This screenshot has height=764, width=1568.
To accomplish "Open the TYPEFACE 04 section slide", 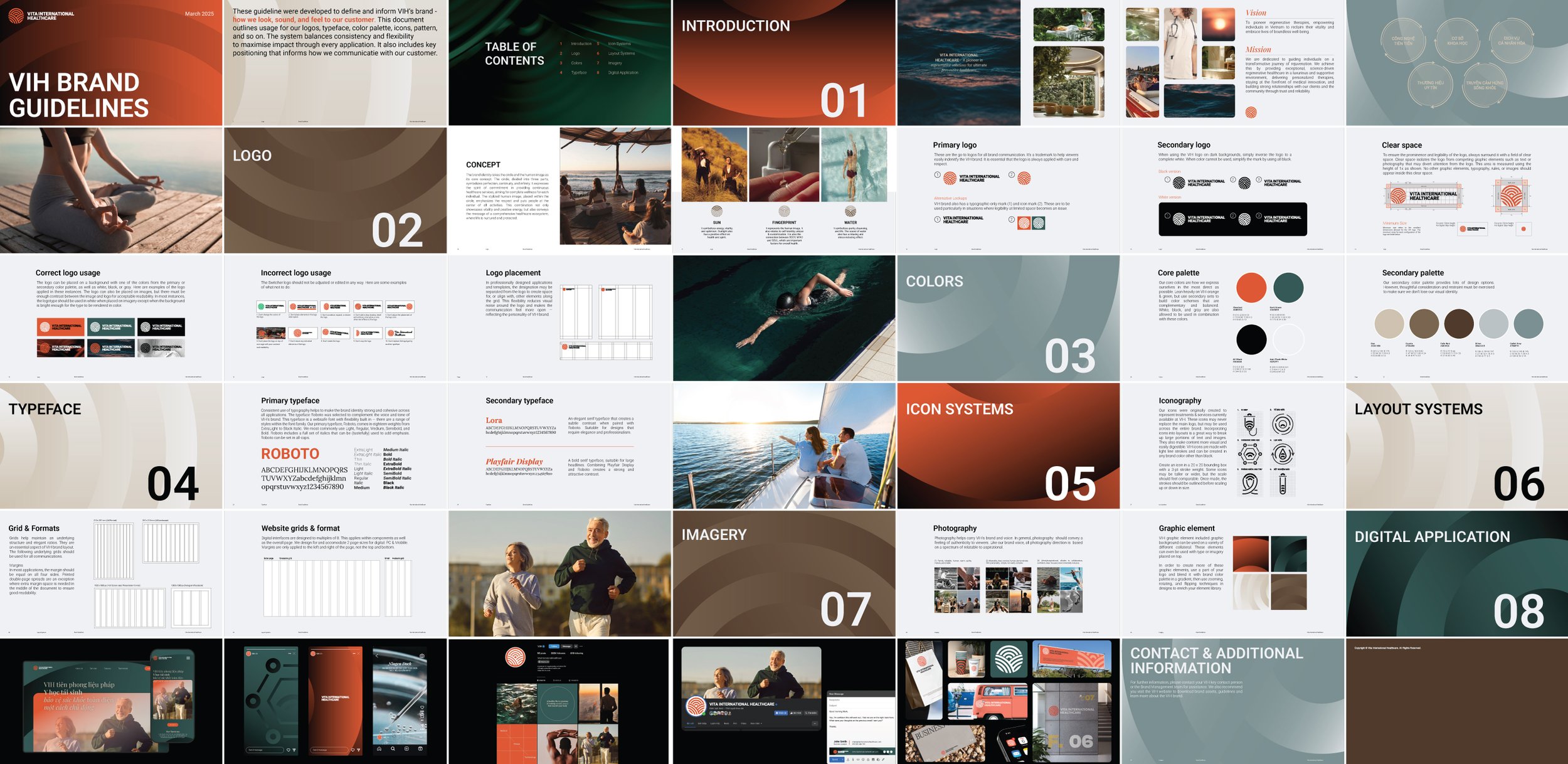I will 111,446.
